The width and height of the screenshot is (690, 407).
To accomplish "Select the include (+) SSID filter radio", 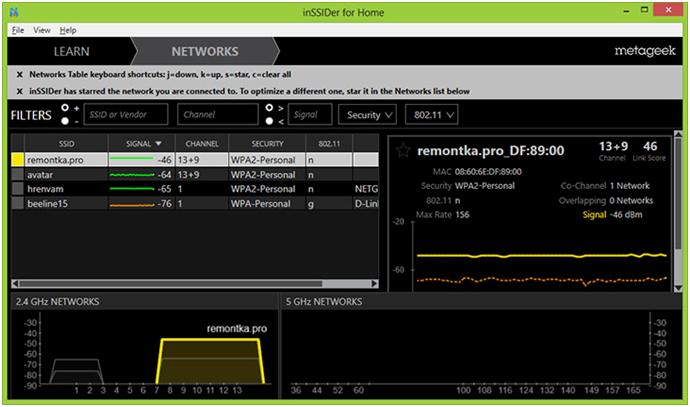I will tap(65, 108).
